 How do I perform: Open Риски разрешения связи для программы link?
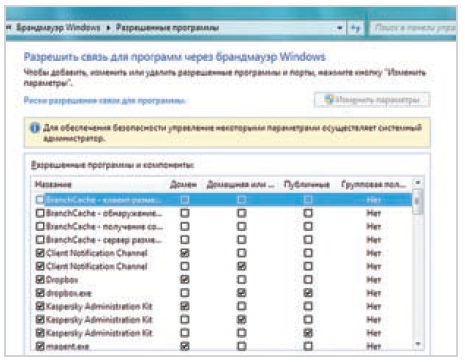[x=105, y=100]
